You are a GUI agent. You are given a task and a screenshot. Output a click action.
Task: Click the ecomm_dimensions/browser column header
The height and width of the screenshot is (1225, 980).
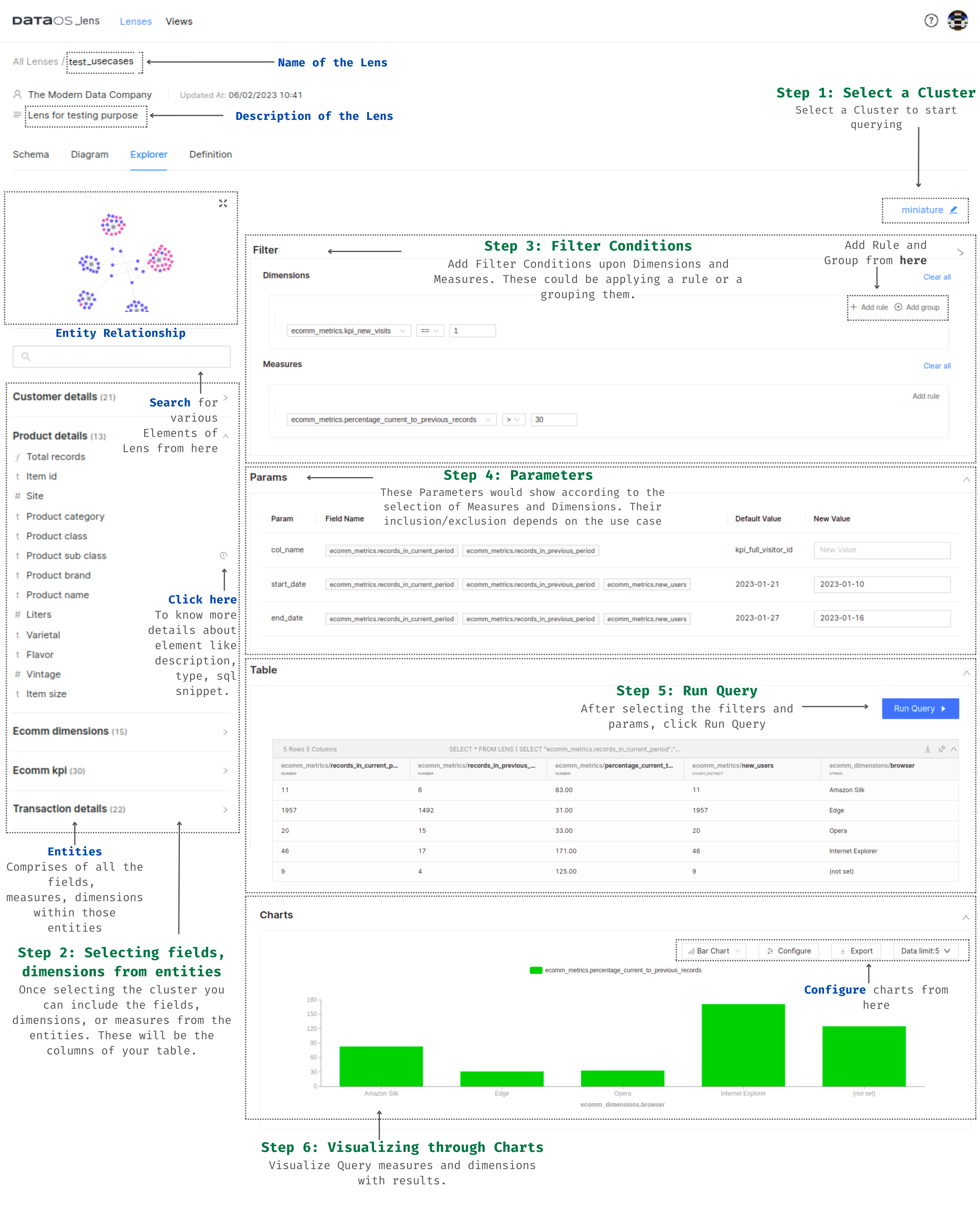coord(889,769)
